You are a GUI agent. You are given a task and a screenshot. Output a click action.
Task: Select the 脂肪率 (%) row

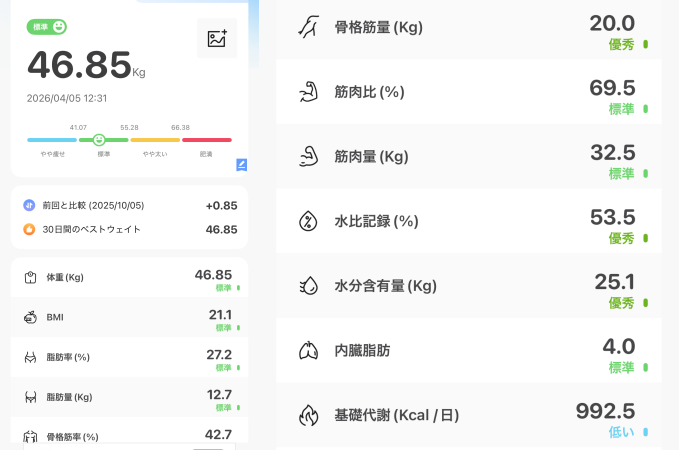pyautogui.click(x=129, y=357)
